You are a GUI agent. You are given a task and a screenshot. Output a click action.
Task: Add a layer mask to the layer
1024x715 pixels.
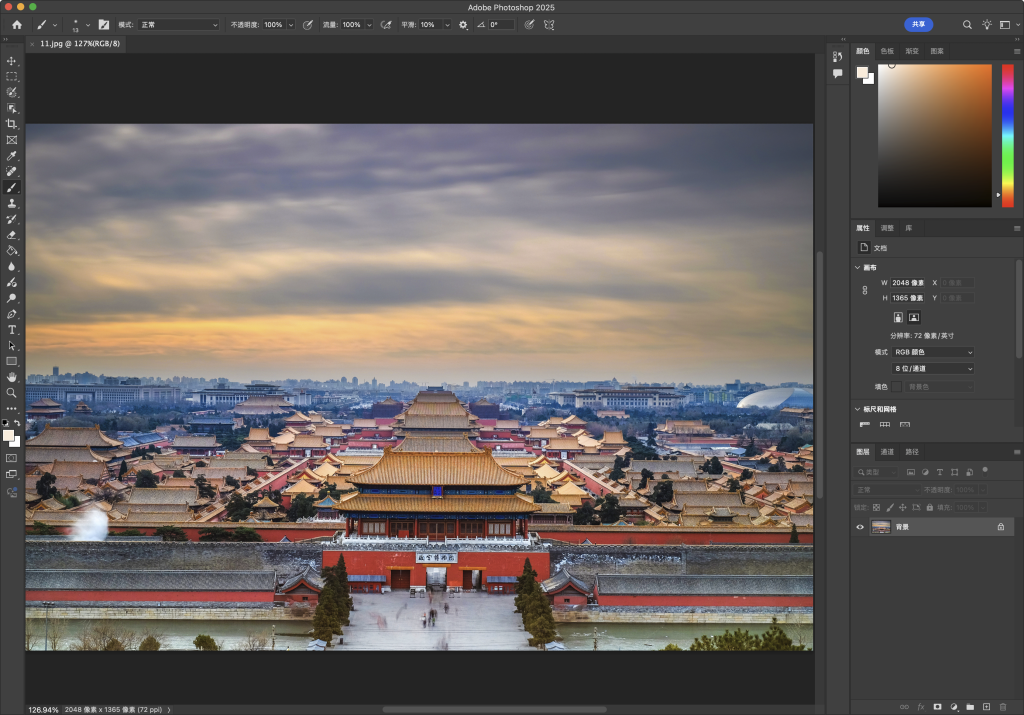click(937, 707)
